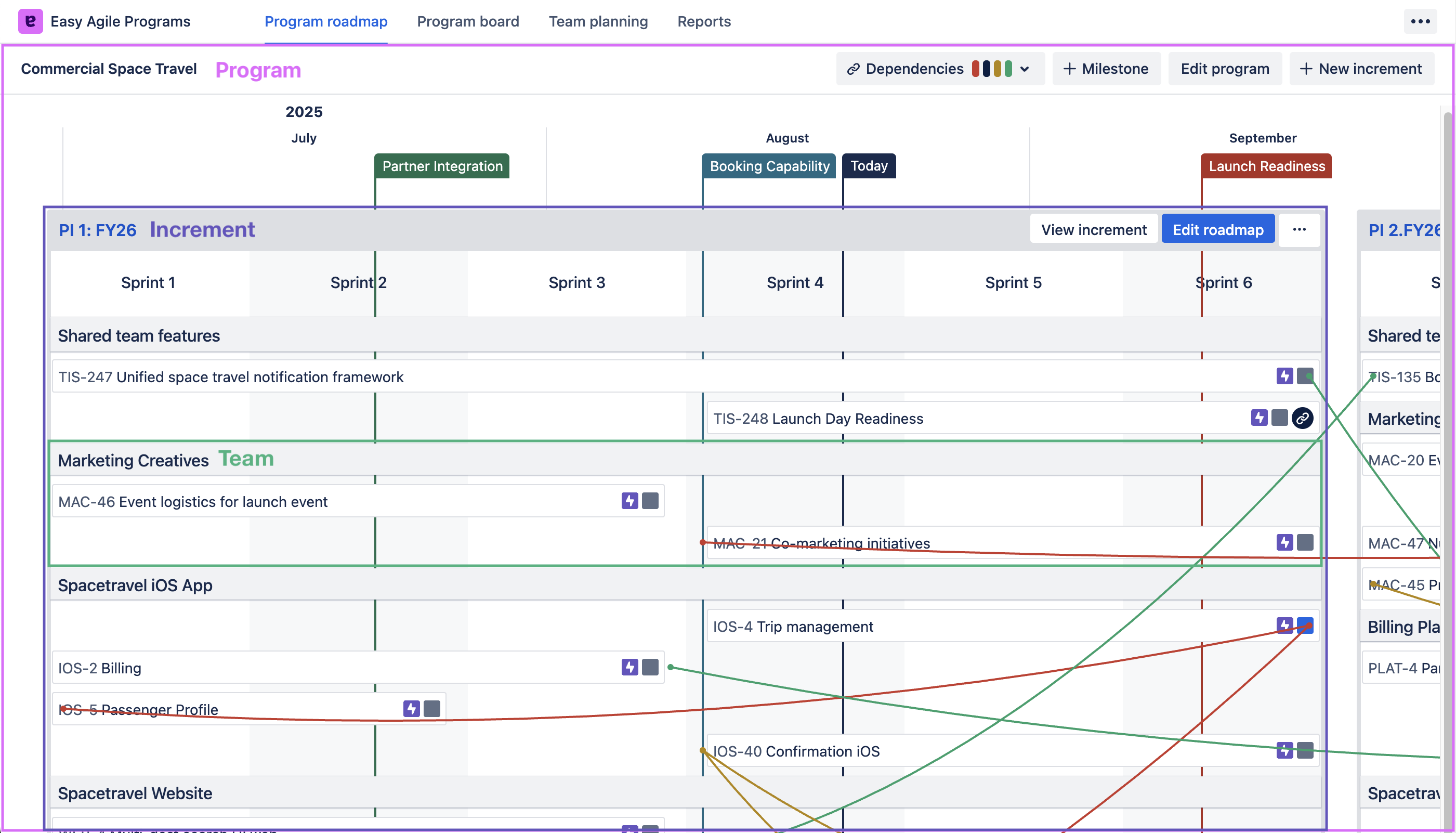Click the red dependency color swatch
Viewport: 1456px width, 833px height.
coord(976,69)
